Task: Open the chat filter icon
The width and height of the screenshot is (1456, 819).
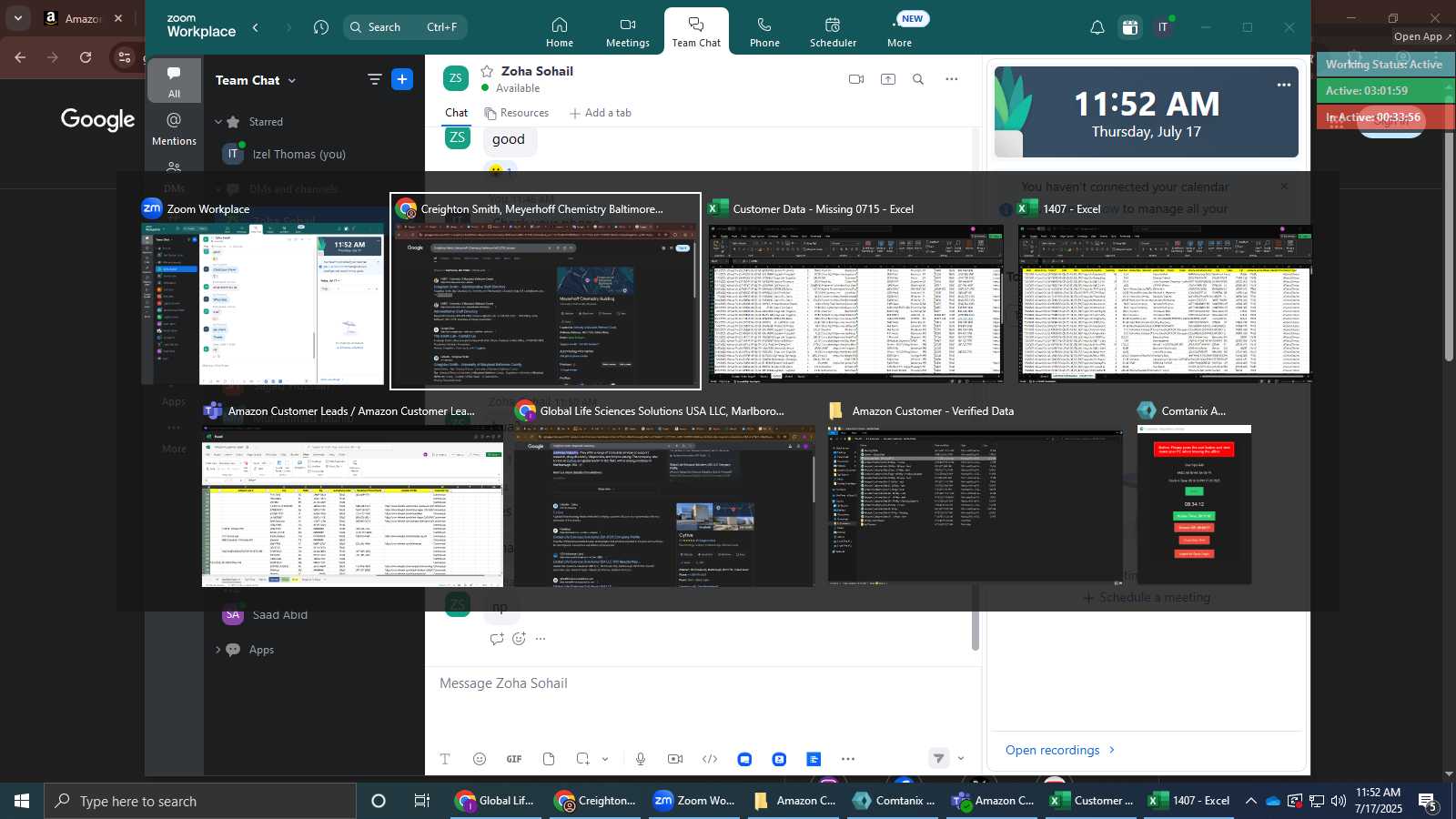Action: point(374,79)
